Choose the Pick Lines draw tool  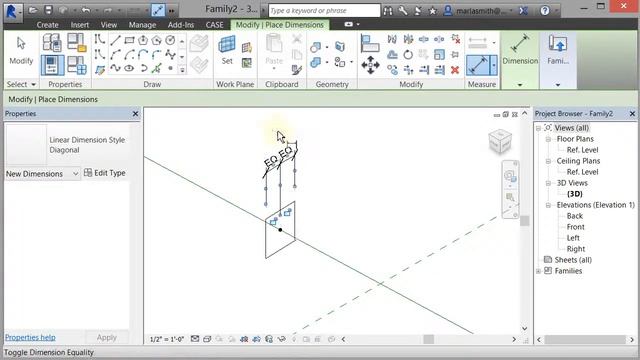157,68
